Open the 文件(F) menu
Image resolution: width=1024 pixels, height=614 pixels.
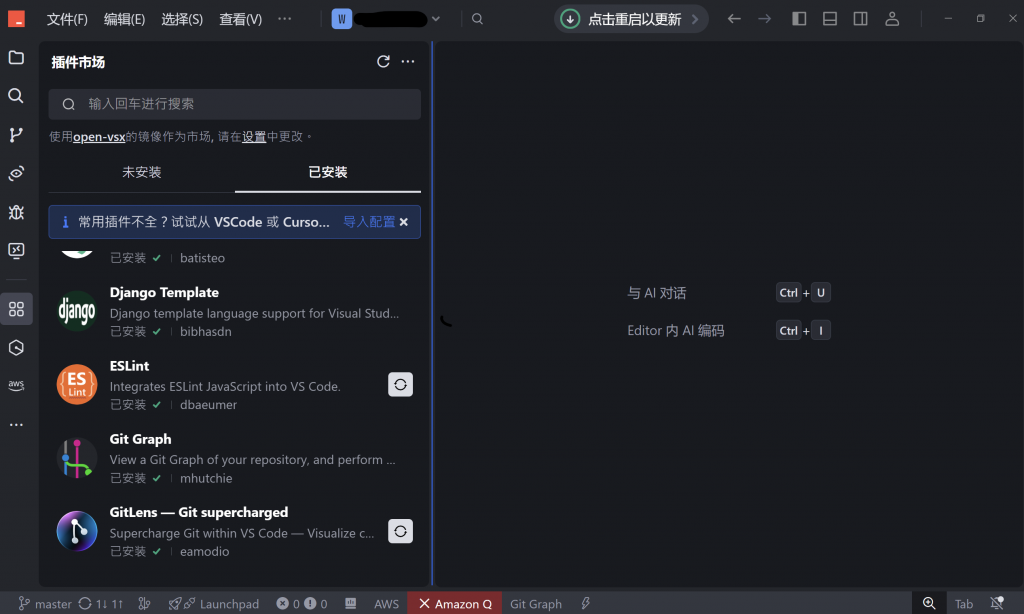pos(67,19)
